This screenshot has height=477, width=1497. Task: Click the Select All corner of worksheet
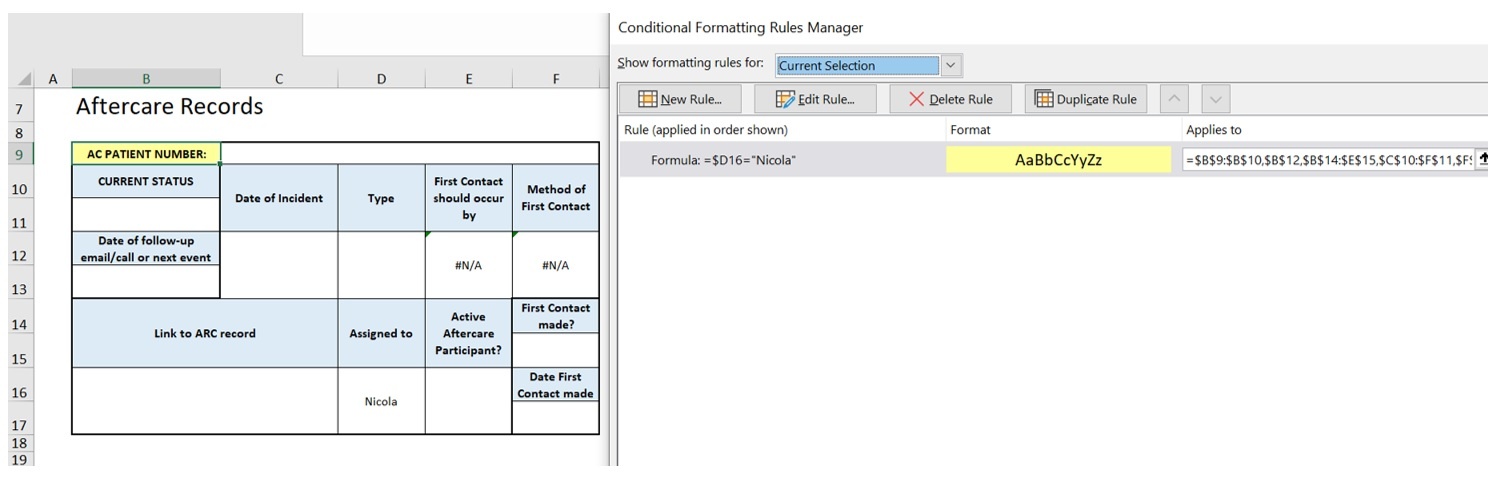point(23,79)
